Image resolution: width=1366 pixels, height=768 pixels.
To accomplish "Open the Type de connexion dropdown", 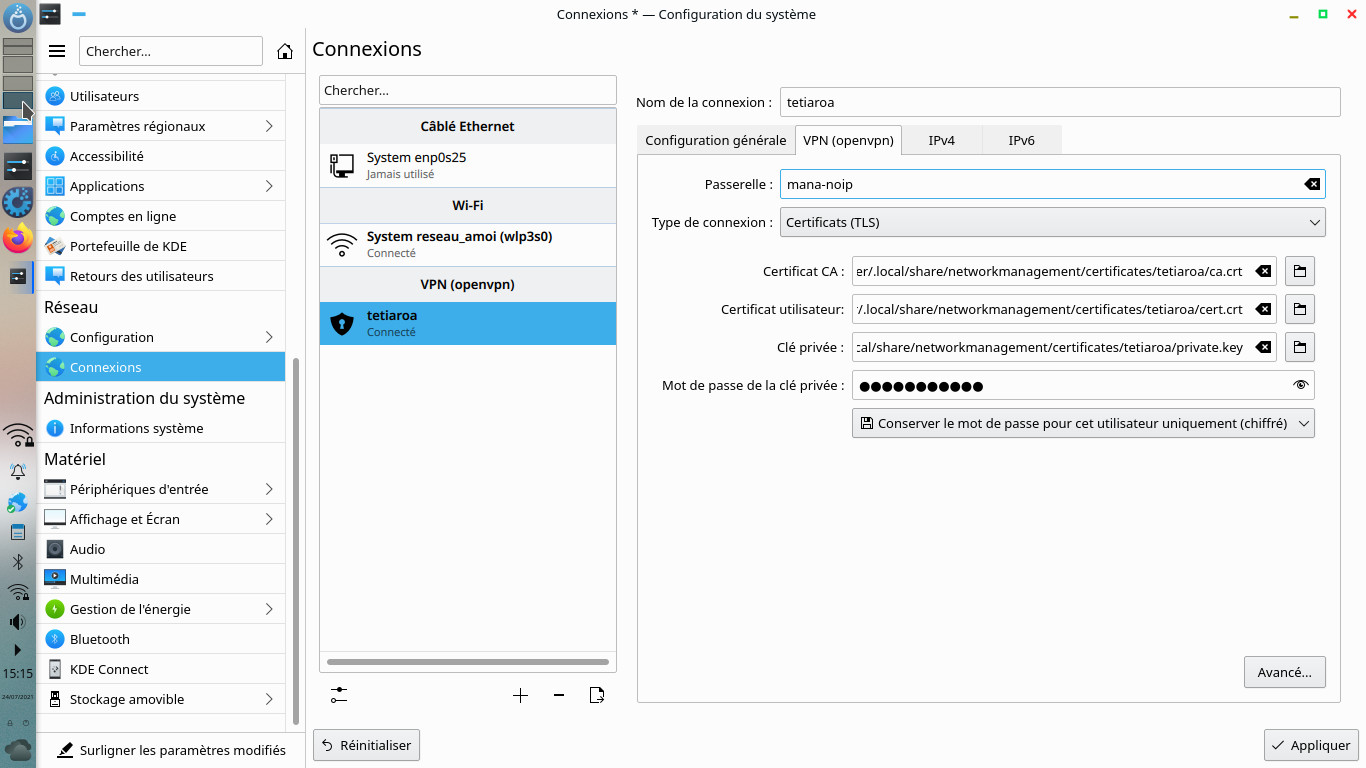I will (1052, 222).
